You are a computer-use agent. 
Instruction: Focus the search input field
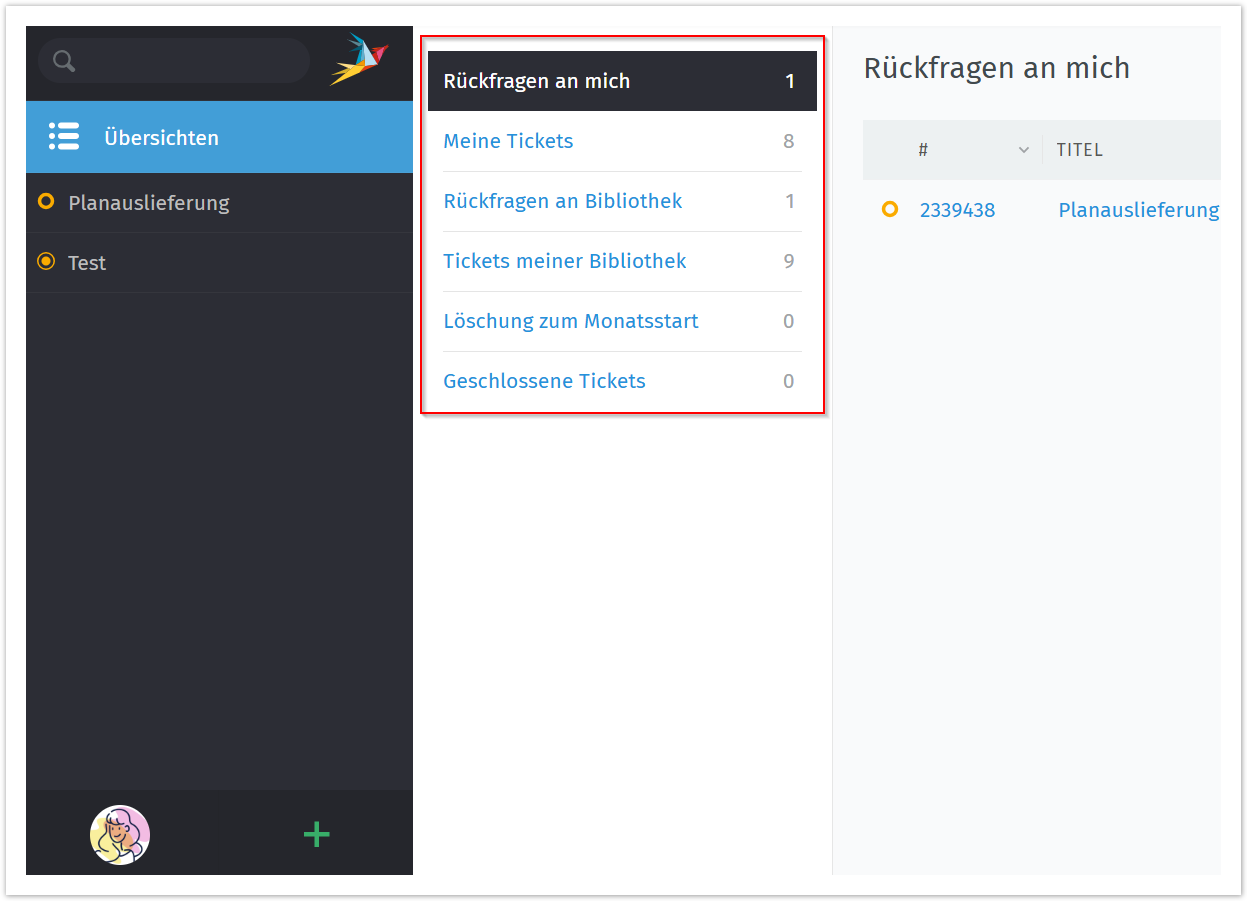[190, 62]
